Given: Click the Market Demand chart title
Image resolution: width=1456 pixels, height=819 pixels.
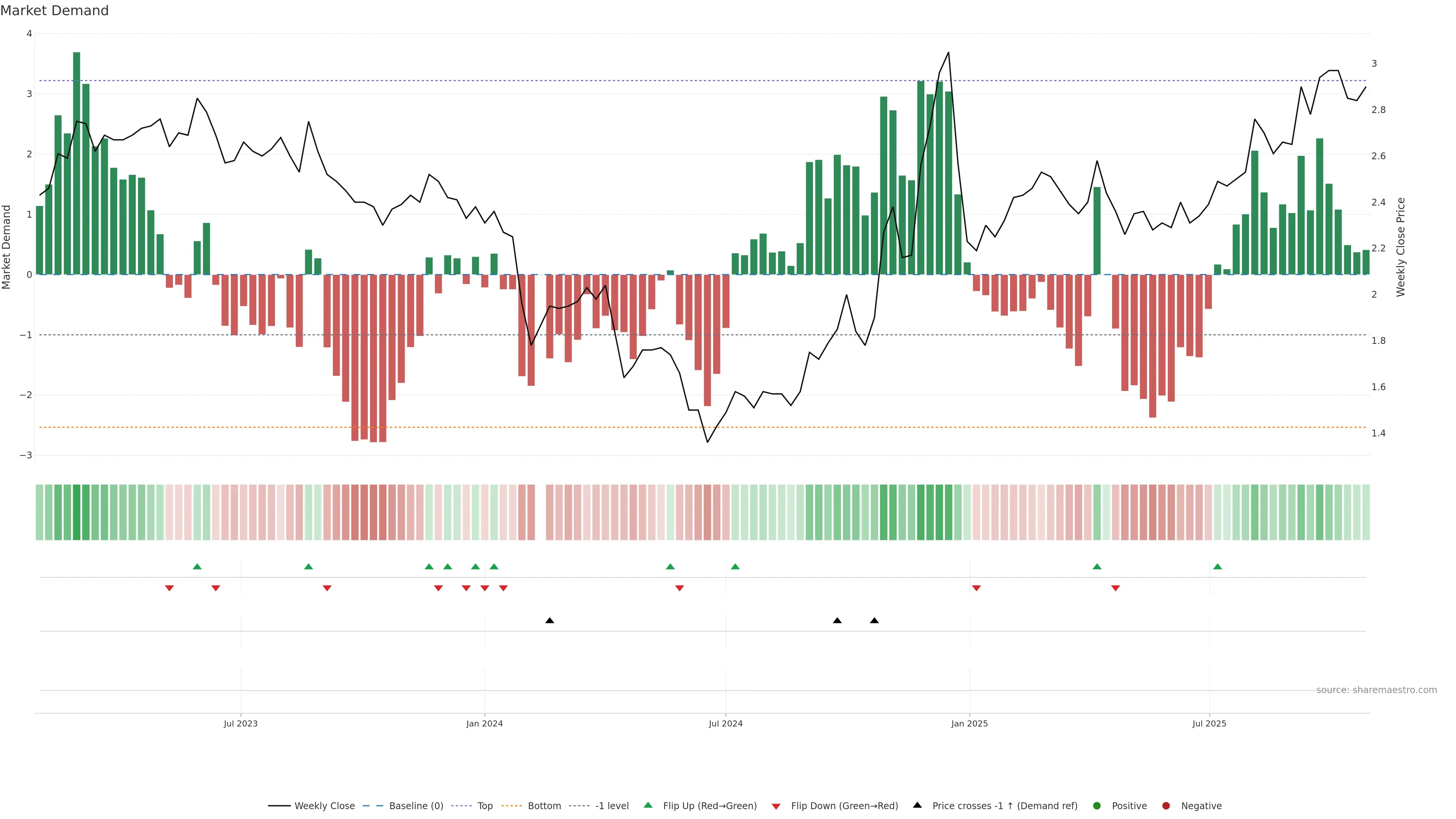Looking at the screenshot, I should [54, 10].
